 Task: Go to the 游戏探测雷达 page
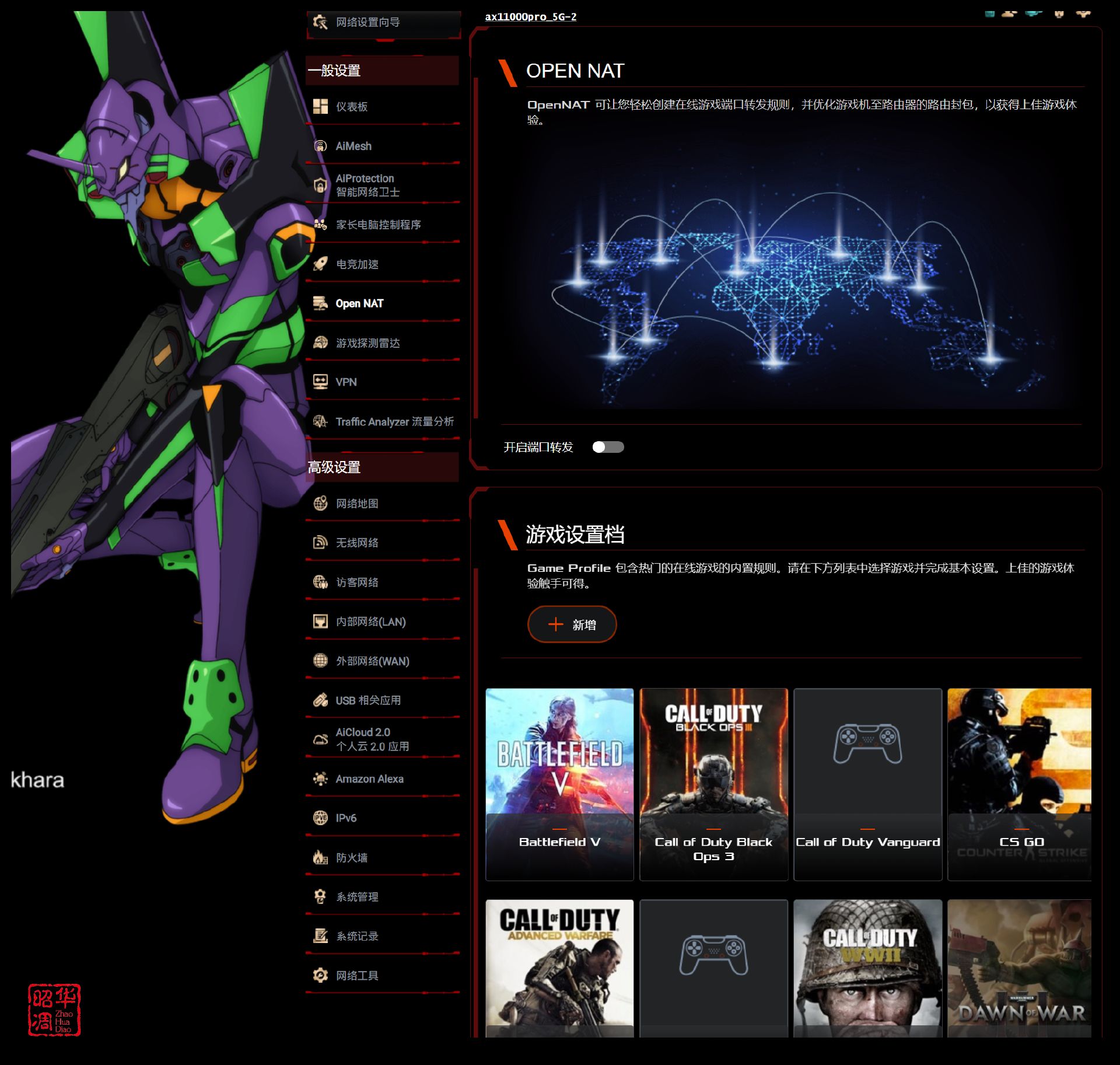pos(383,343)
